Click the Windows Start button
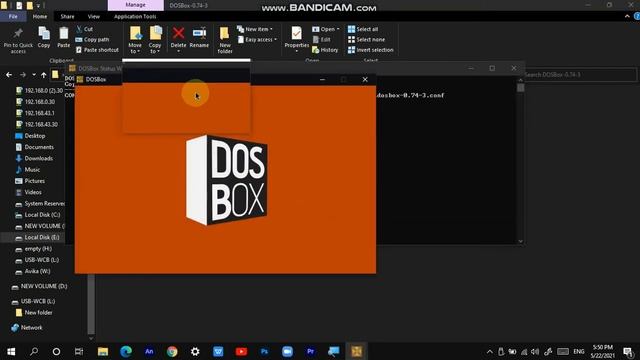This screenshot has height=360, width=640. [x=11, y=351]
